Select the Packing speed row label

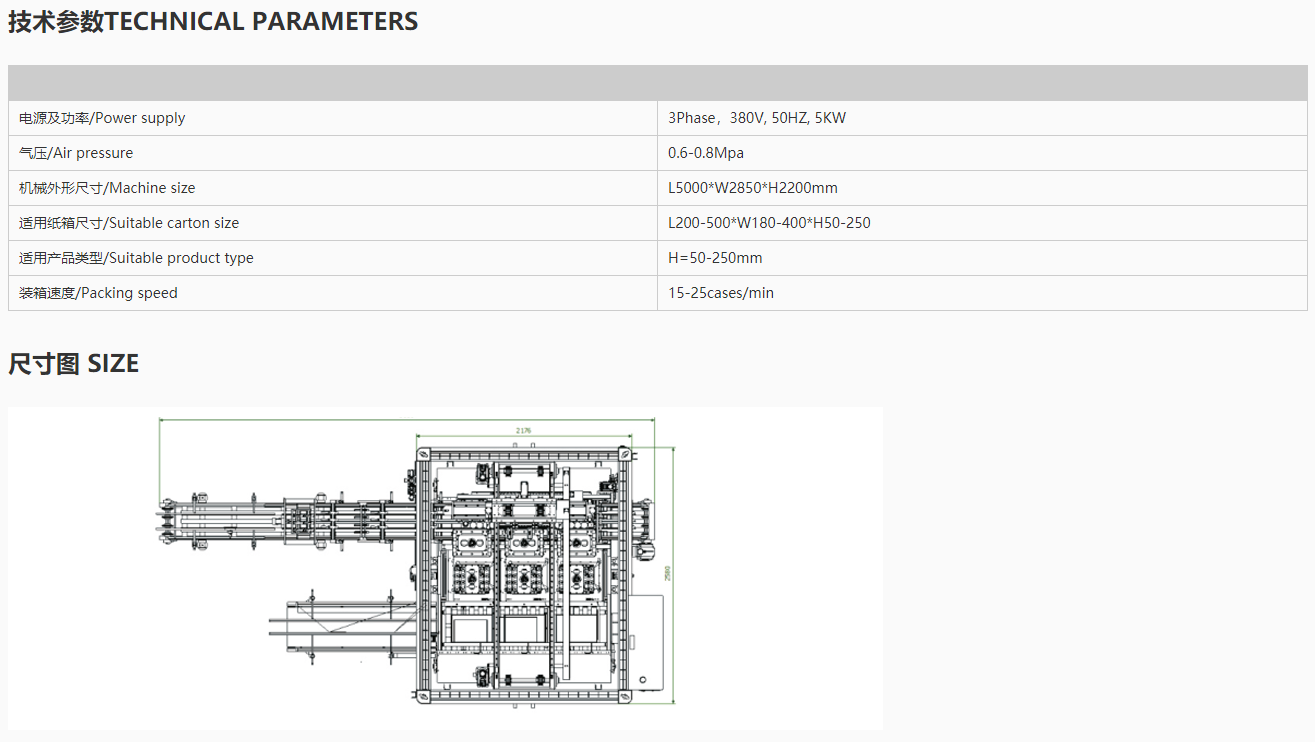pos(98,293)
